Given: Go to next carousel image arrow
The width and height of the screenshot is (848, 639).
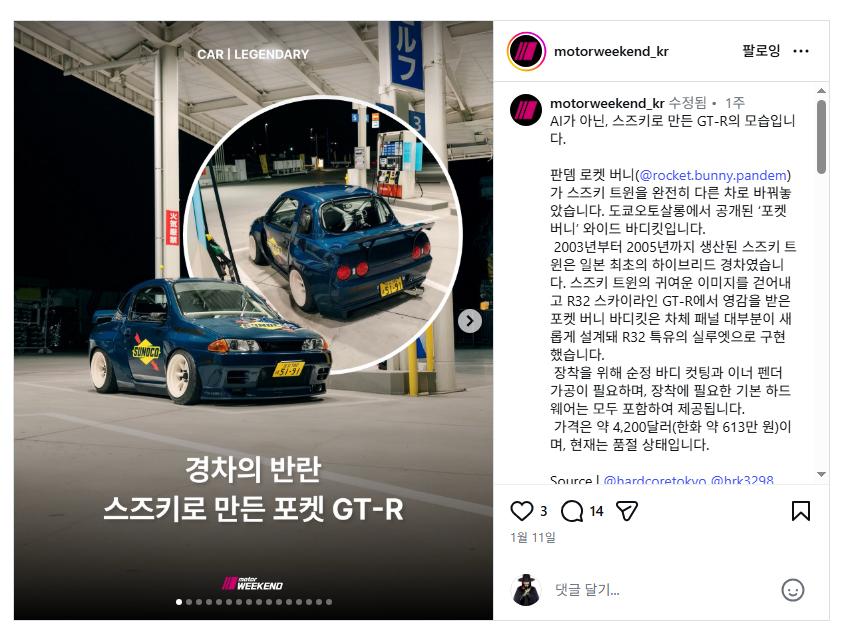Looking at the screenshot, I should (x=469, y=321).
